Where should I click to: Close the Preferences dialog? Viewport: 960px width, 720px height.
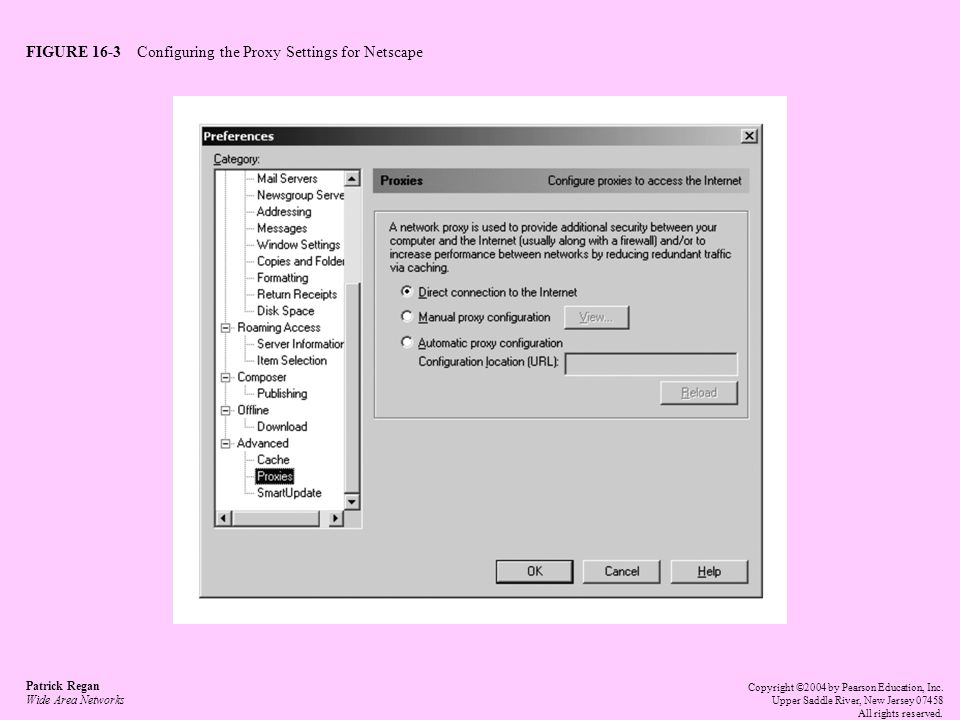click(749, 136)
